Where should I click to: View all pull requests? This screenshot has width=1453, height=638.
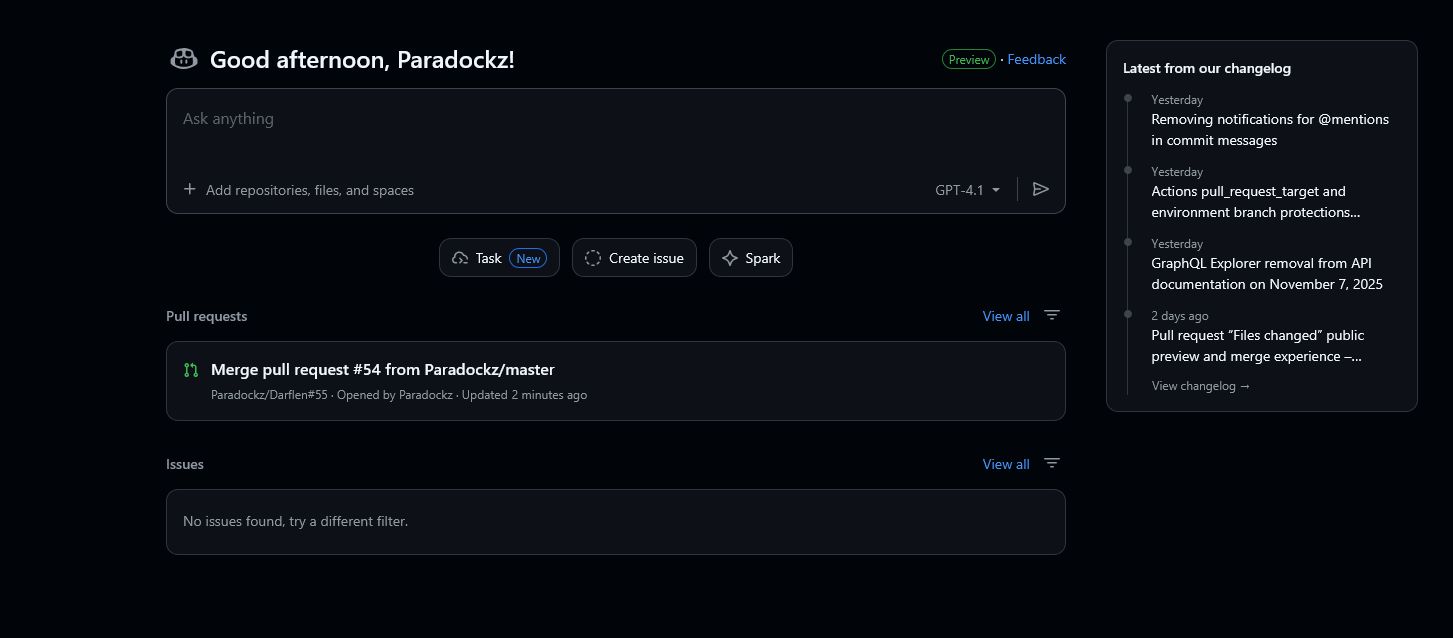(x=1006, y=316)
